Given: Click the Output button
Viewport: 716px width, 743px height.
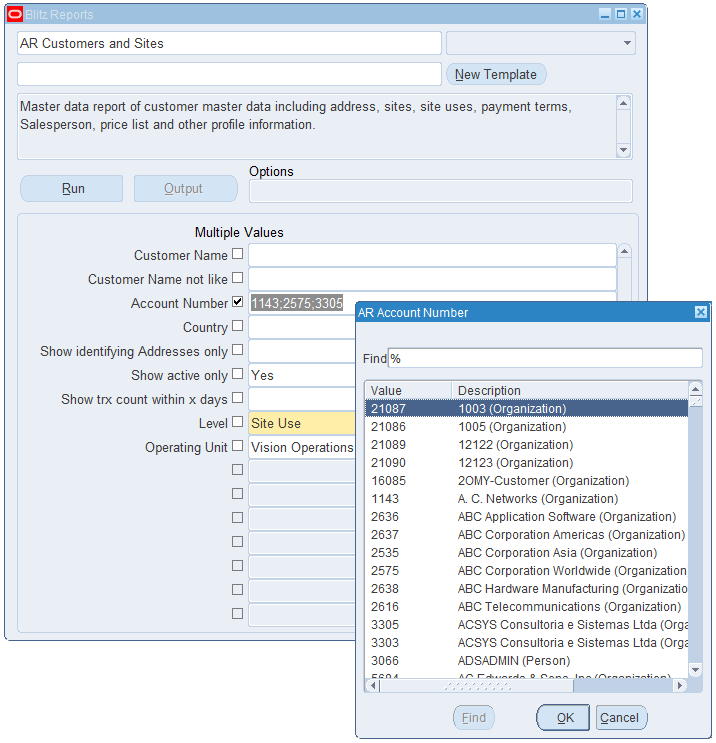Looking at the screenshot, I should pos(185,189).
